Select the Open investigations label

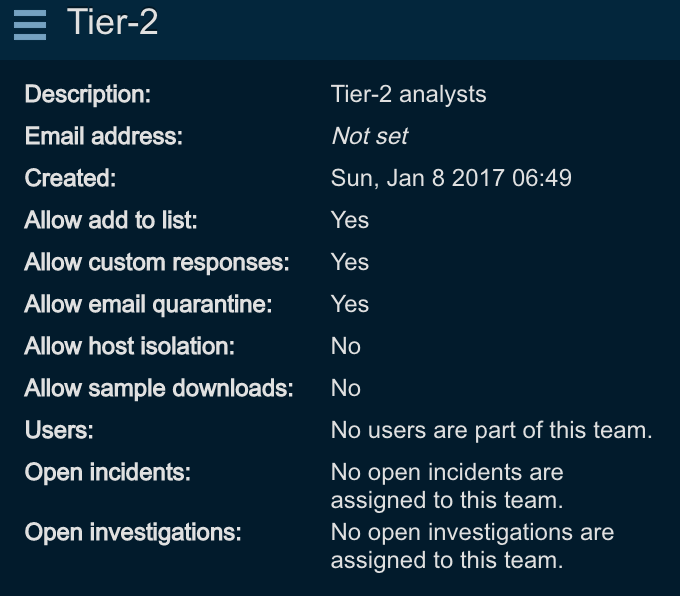click(x=133, y=533)
